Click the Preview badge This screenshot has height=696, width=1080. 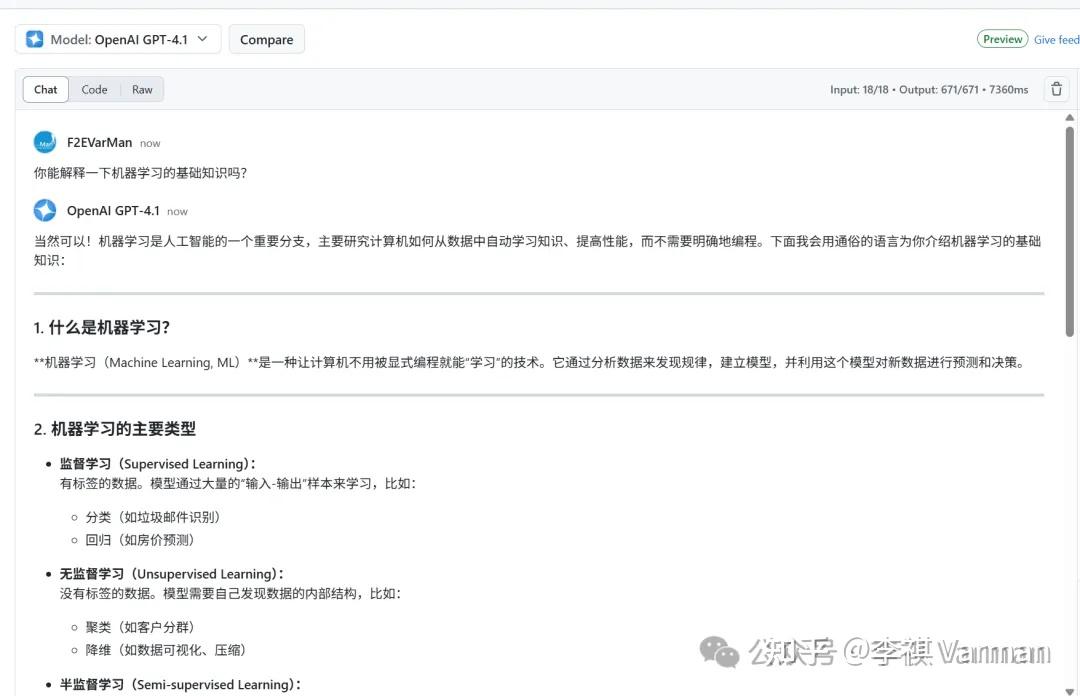point(1002,39)
